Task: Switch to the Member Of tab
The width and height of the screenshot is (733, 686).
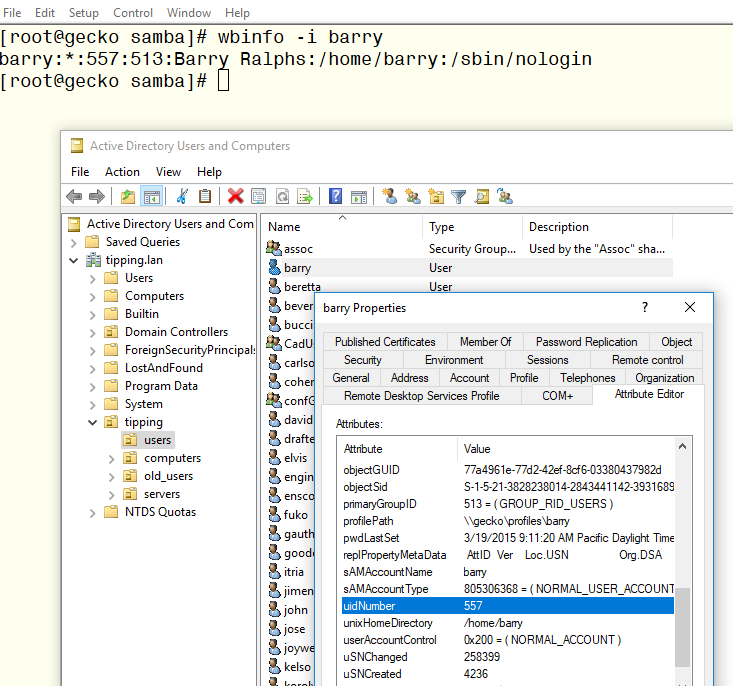Action: tap(485, 342)
